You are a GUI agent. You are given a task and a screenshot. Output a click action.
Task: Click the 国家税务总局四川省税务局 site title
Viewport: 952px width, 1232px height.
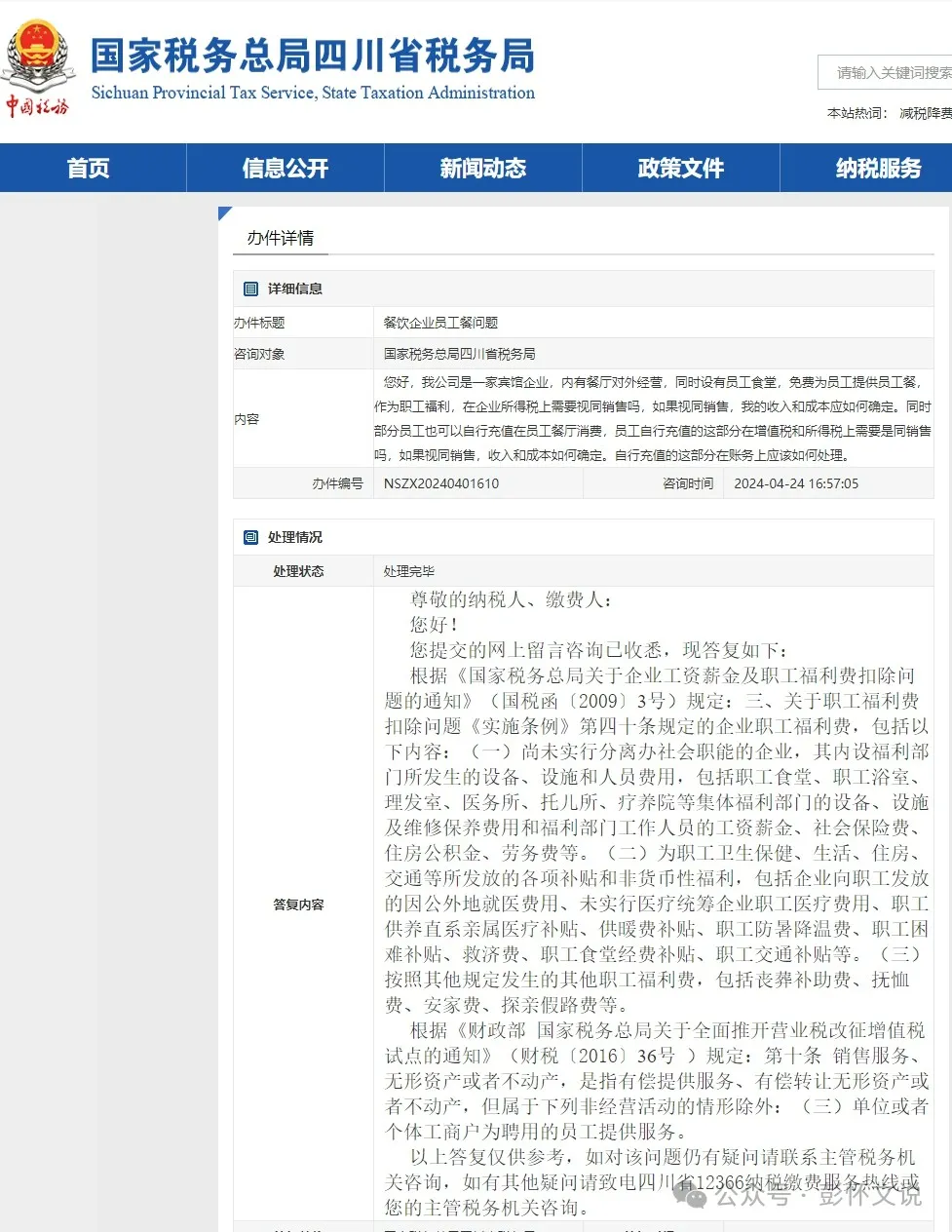tap(313, 56)
